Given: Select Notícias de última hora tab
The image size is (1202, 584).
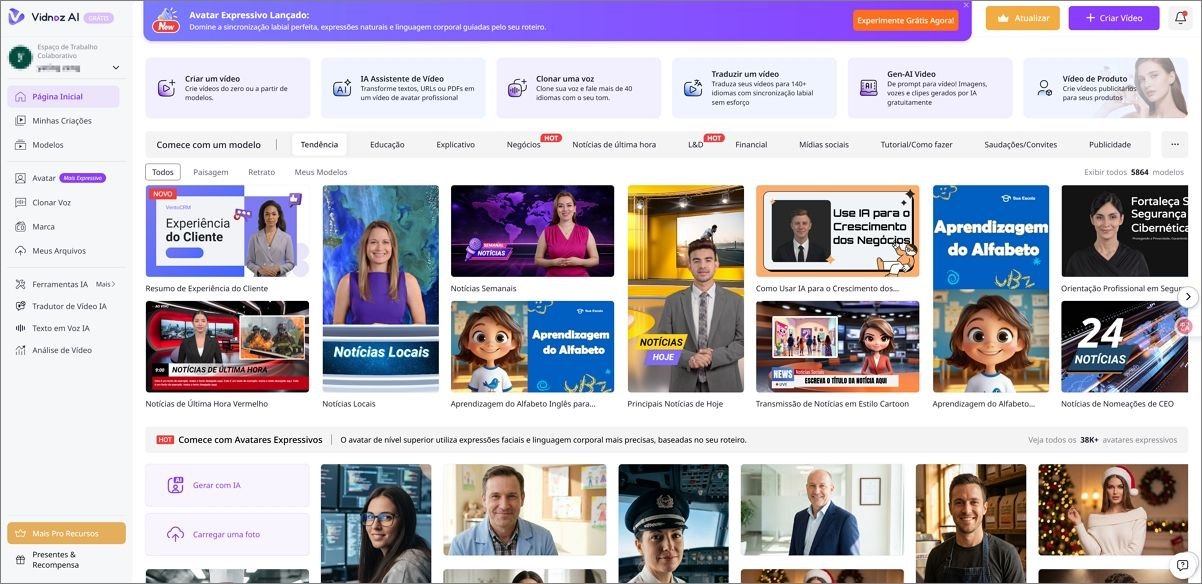Looking at the screenshot, I should (x=614, y=144).
